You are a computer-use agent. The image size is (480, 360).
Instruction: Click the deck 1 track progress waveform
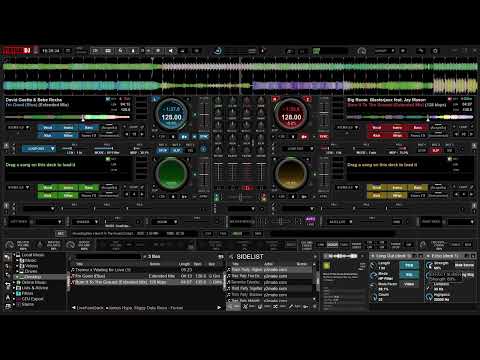[67, 117]
